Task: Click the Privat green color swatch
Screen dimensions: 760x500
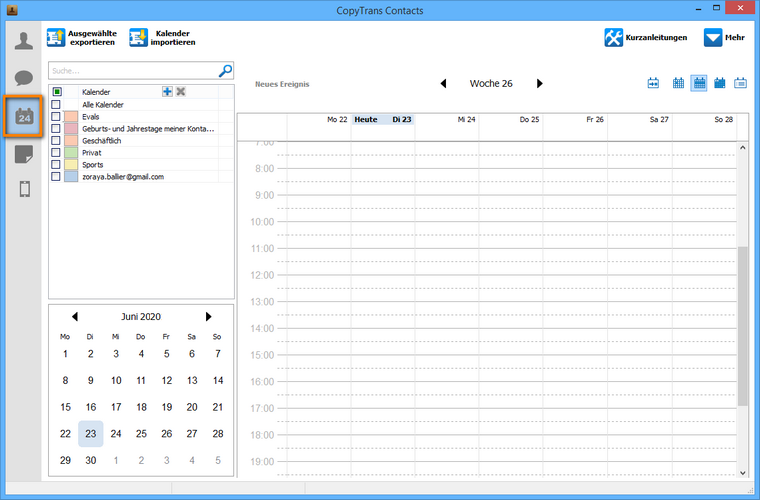Action: point(71,153)
